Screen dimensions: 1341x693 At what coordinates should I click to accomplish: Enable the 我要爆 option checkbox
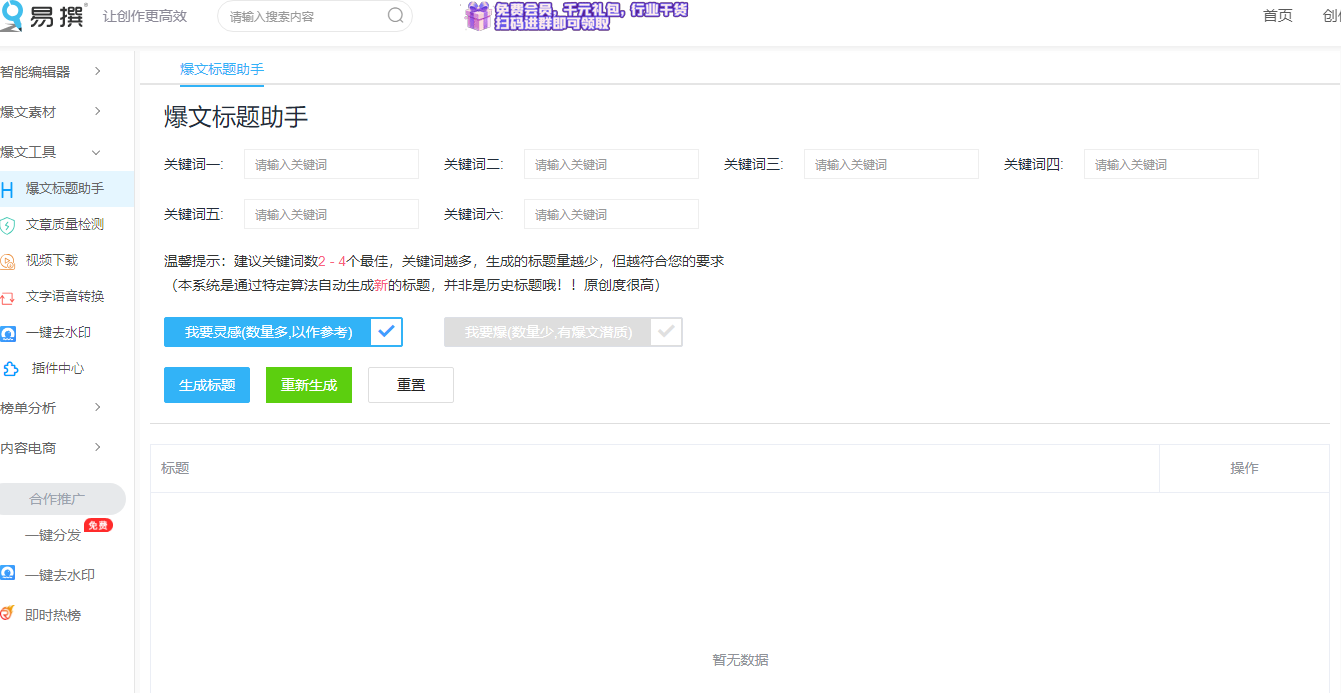pyautogui.click(x=666, y=332)
